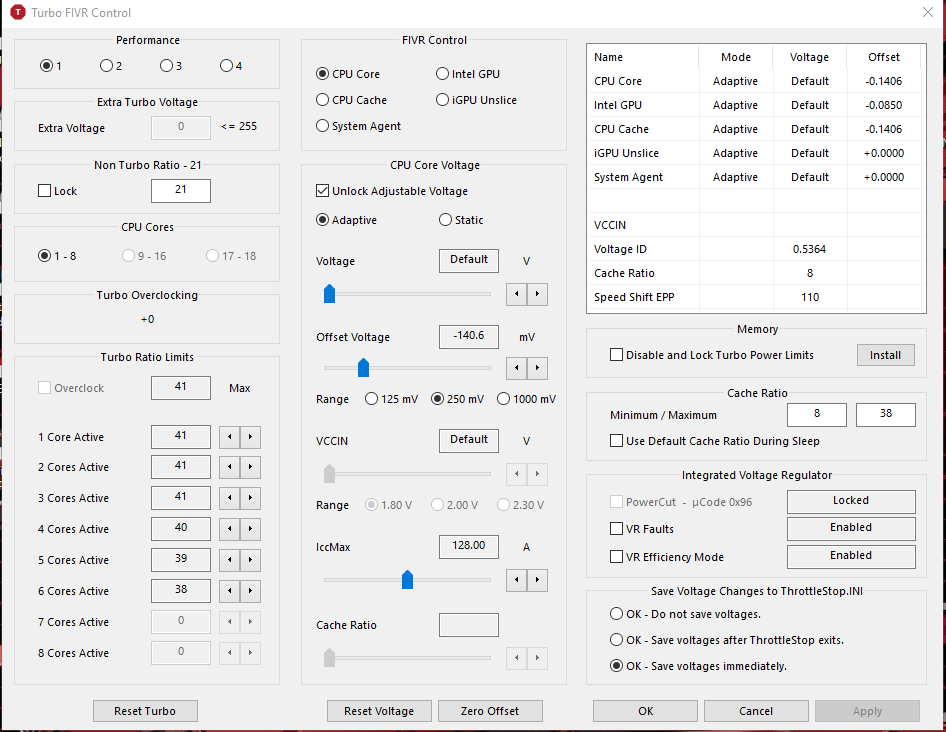Decrease 2 Cores Active ratio arrow

(x=230, y=467)
